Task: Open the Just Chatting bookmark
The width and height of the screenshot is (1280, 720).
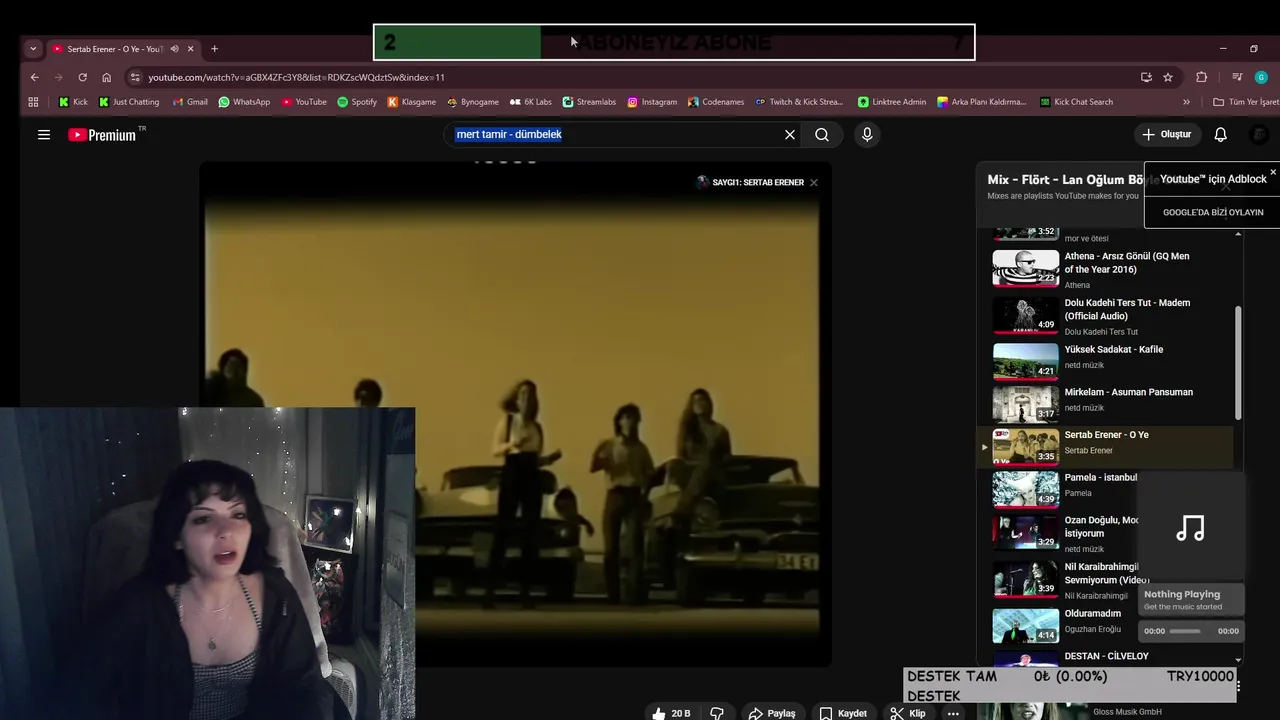Action: point(129,102)
